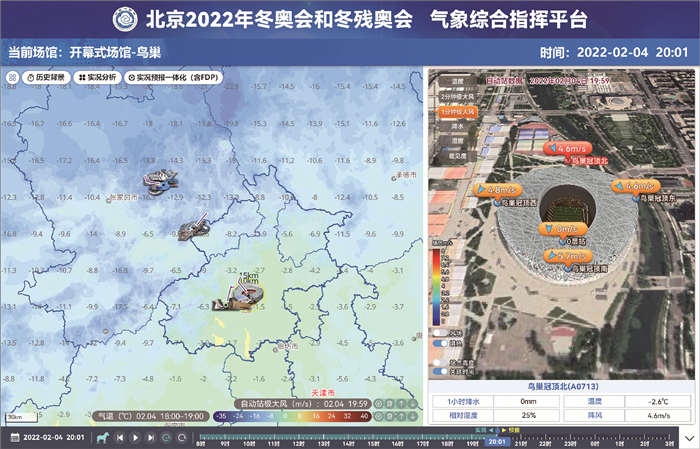700x449 pixels.
Task: Click the 30km map scale indicator
Action: pos(21,418)
